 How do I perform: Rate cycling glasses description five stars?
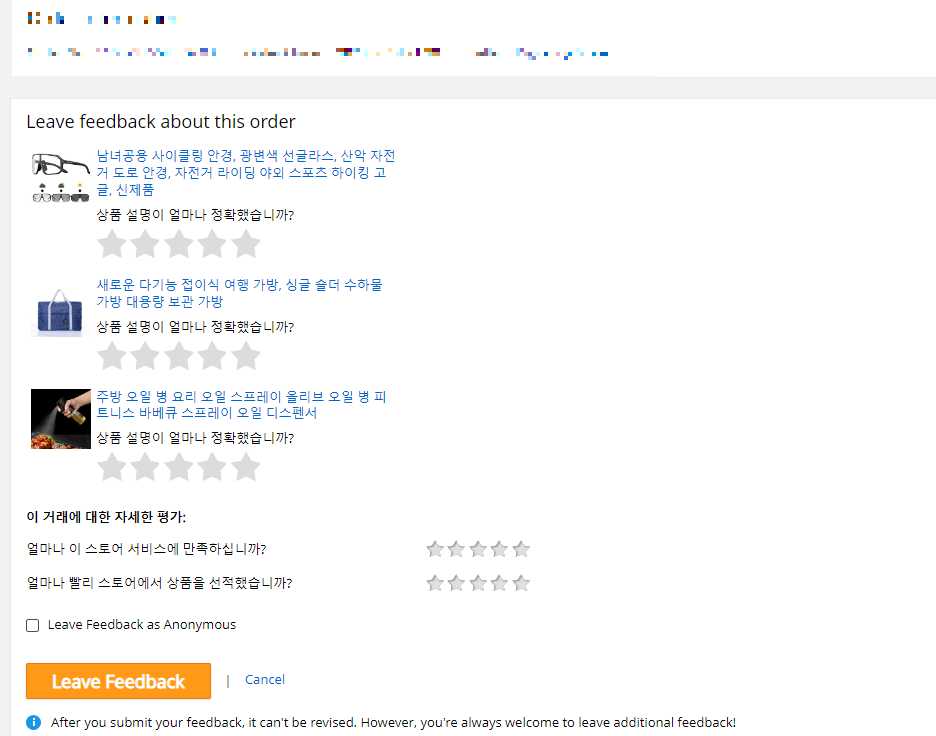[x=246, y=243]
